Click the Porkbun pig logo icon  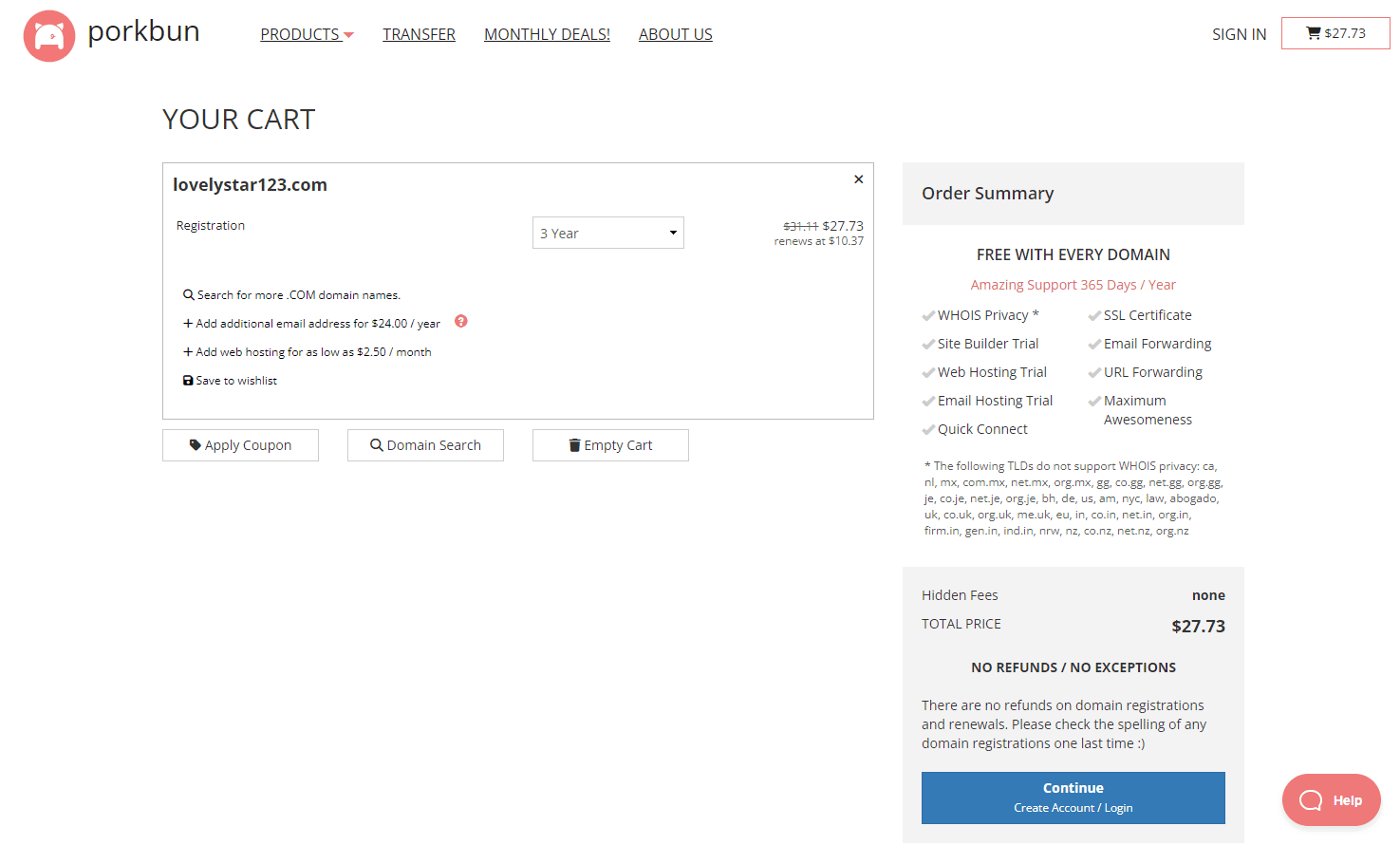[49, 36]
